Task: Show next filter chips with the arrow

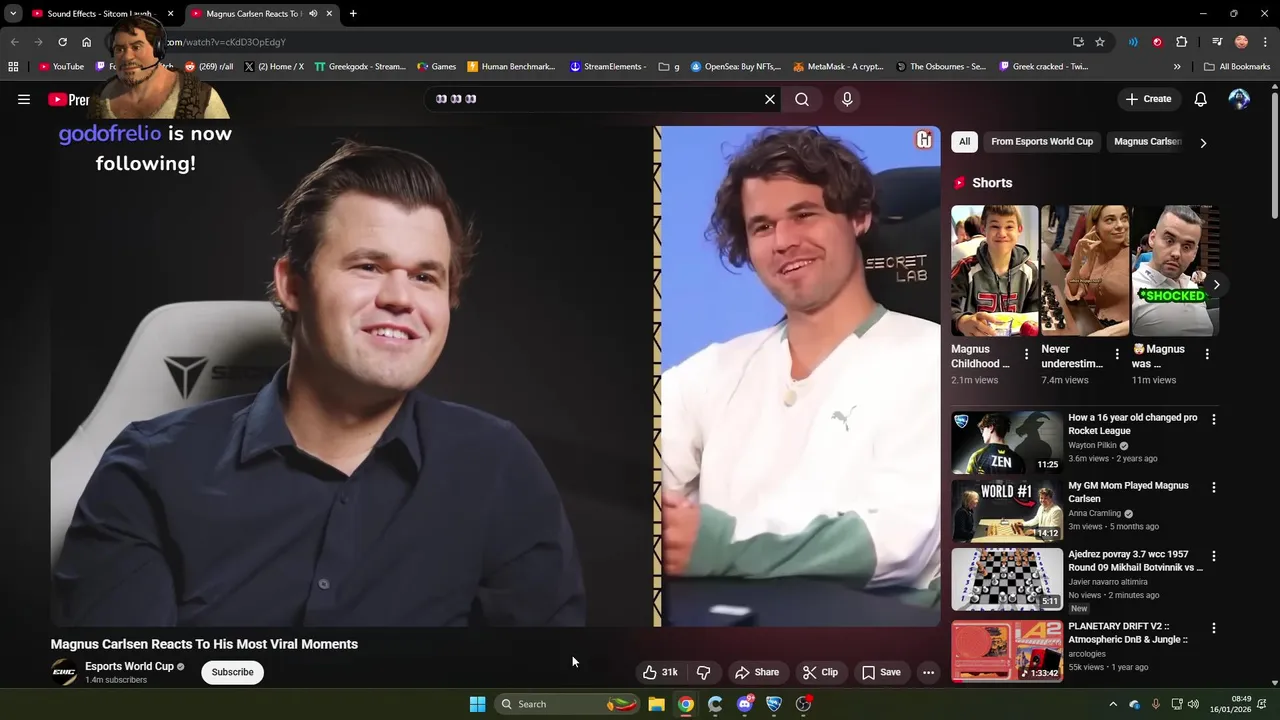Action: [x=1203, y=142]
